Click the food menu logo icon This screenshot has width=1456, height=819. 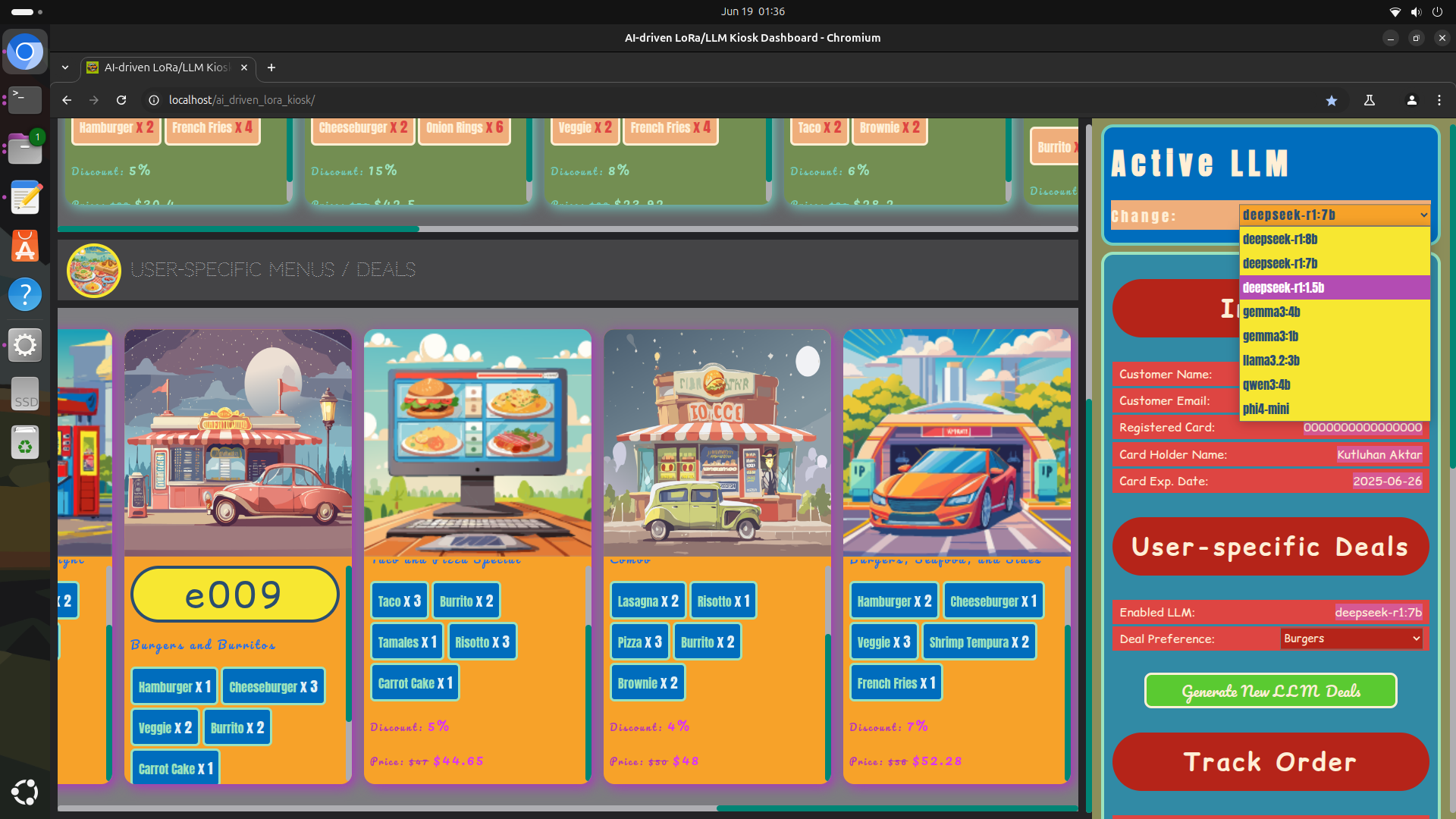[x=94, y=270]
